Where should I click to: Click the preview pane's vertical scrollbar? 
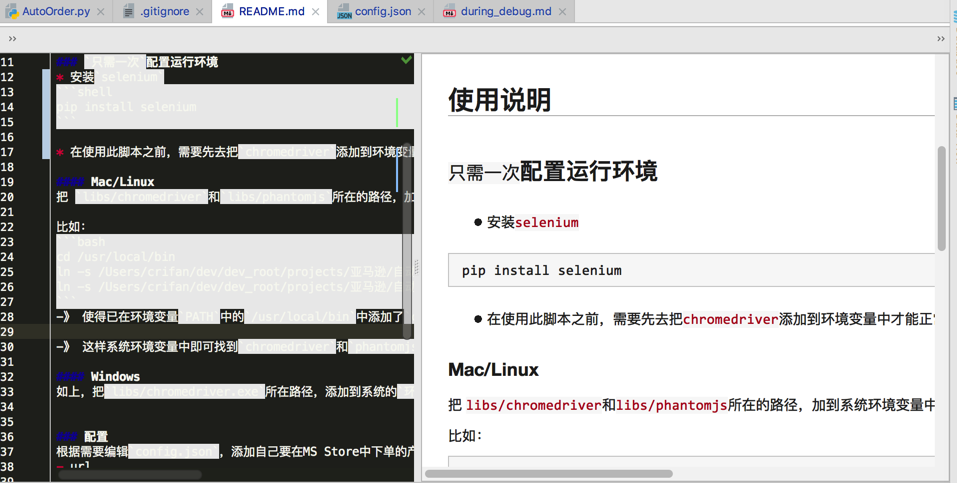pyautogui.click(x=941, y=198)
